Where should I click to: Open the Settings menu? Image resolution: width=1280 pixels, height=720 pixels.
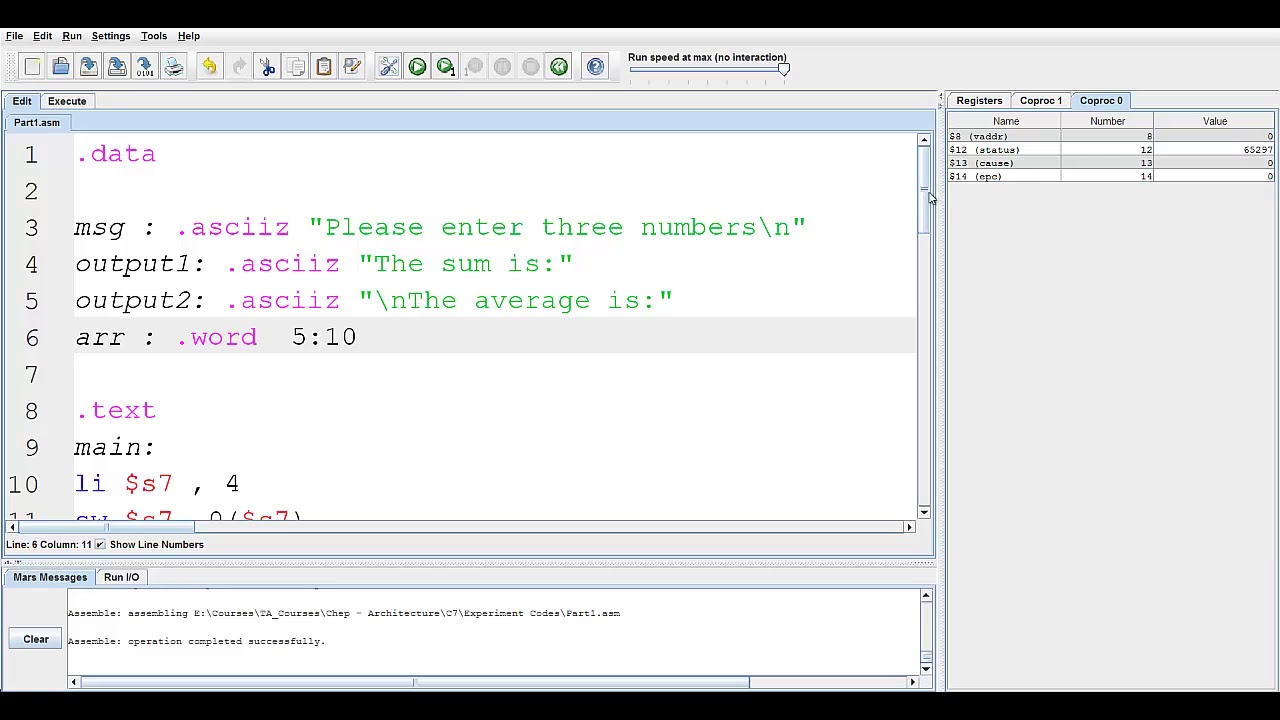coord(110,36)
